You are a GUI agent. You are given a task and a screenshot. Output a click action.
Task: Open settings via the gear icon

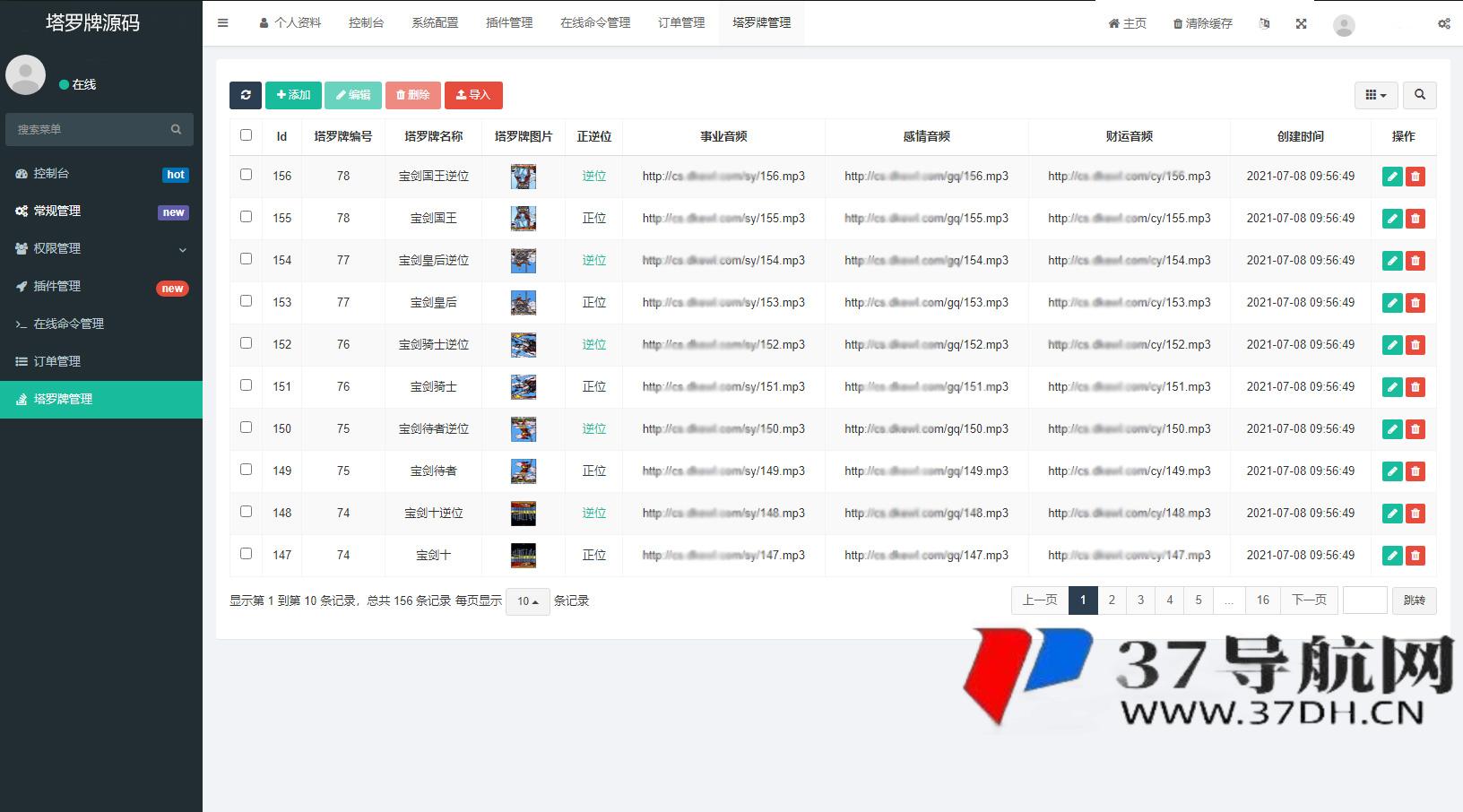click(1444, 24)
